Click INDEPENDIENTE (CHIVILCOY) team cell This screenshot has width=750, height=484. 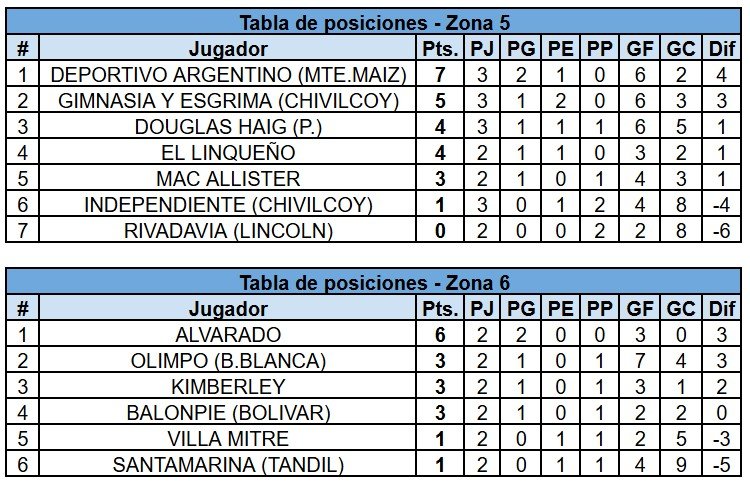(x=228, y=204)
